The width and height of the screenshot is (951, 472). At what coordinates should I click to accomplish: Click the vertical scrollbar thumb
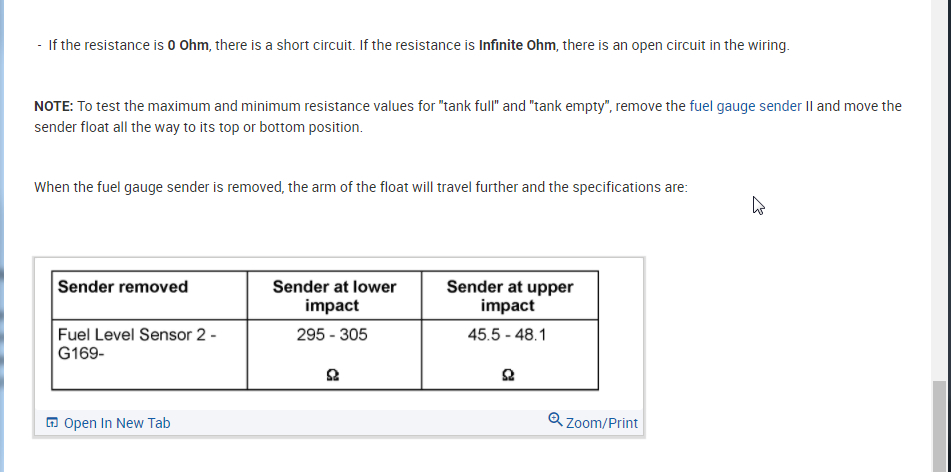pos(940,425)
